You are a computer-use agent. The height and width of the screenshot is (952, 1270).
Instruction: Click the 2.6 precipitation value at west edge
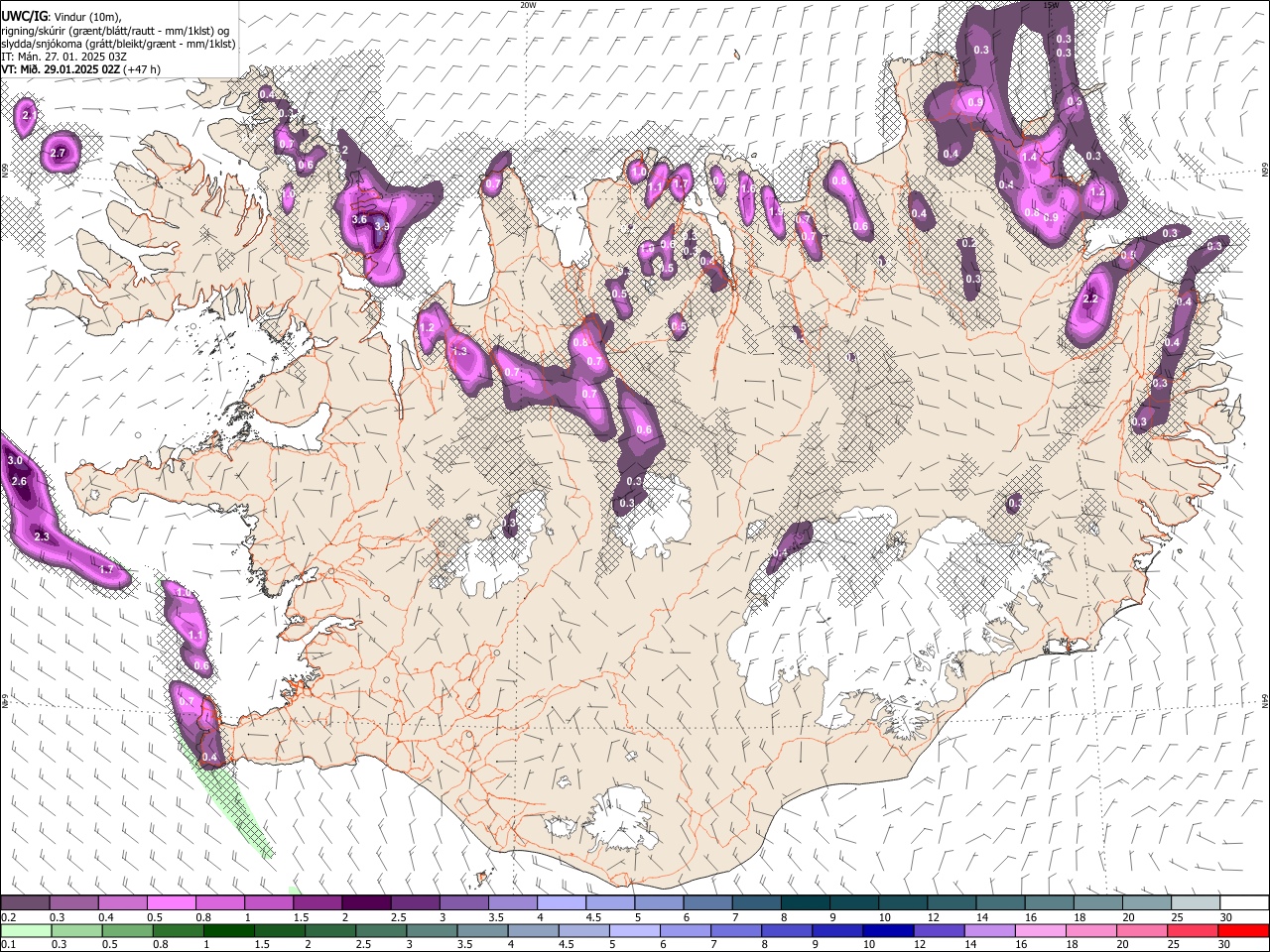click(x=19, y=481)
